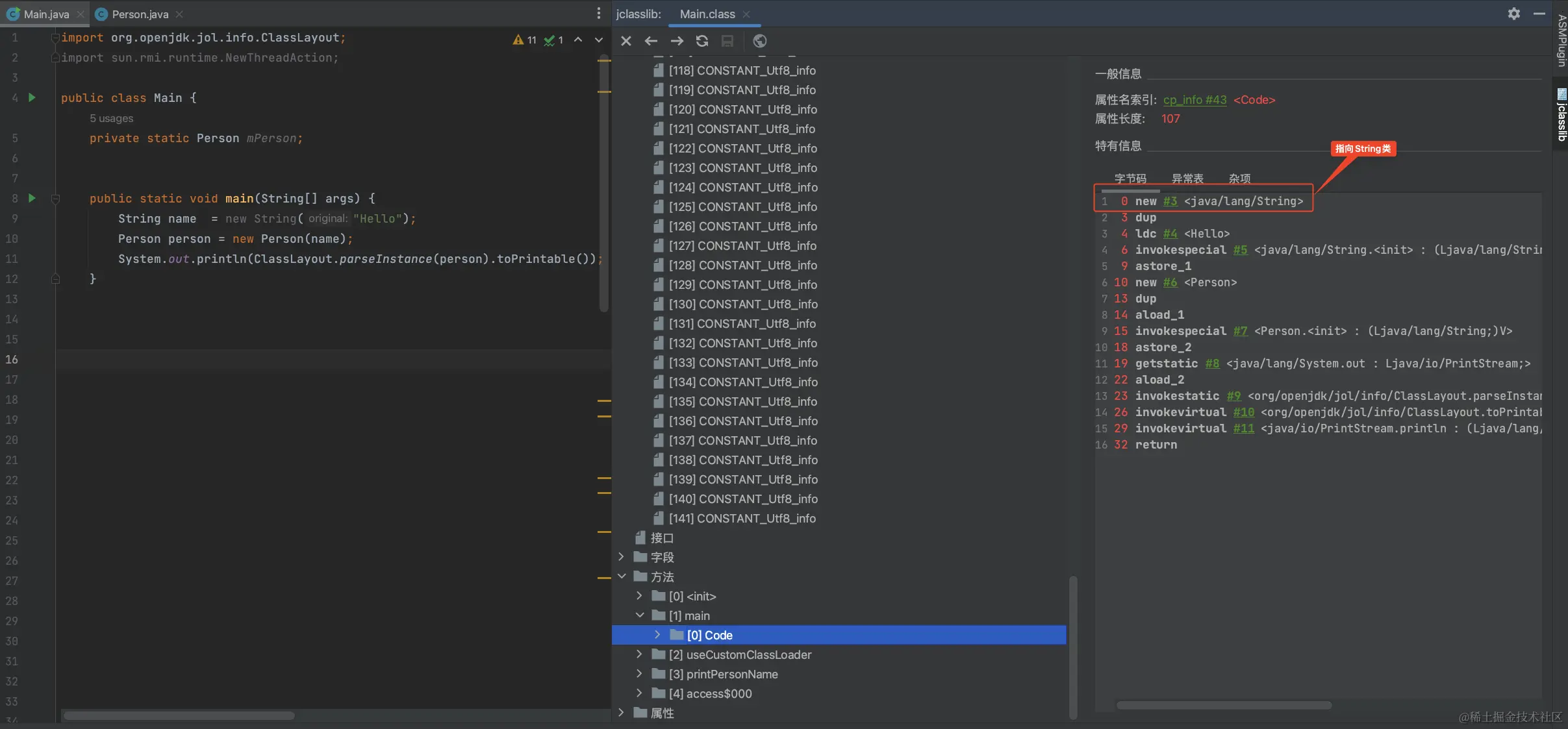Switch to the Person.java editor tab

pyautogui.click(x=140, y=14)
